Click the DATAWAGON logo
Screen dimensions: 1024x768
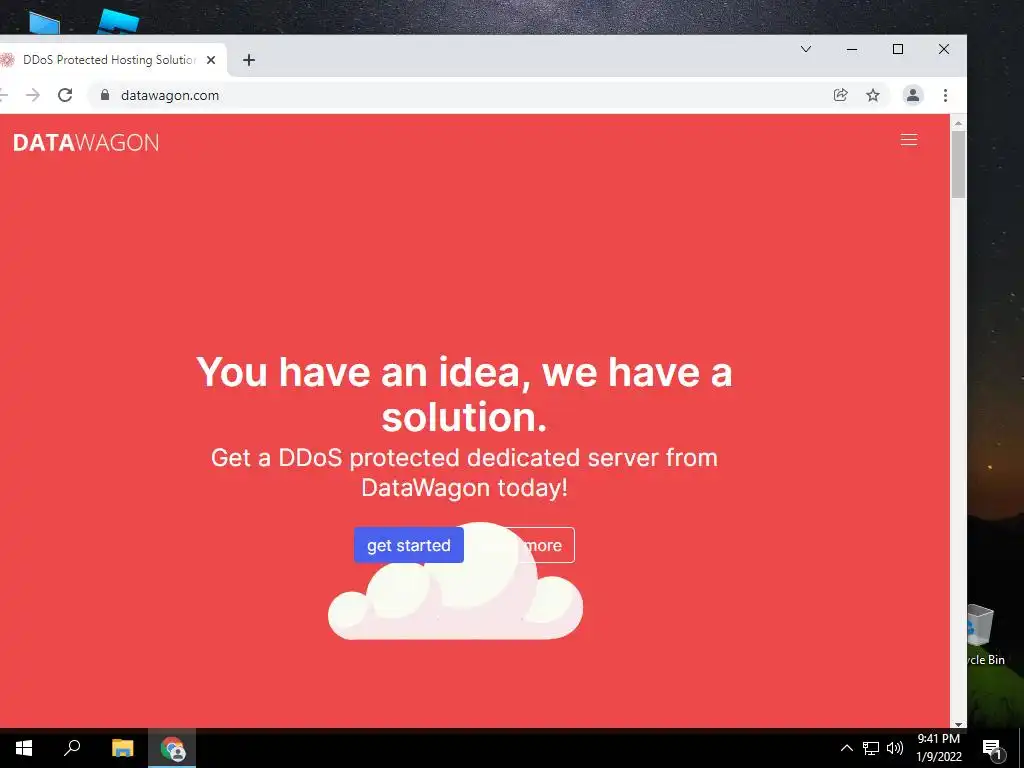(86, 142)
